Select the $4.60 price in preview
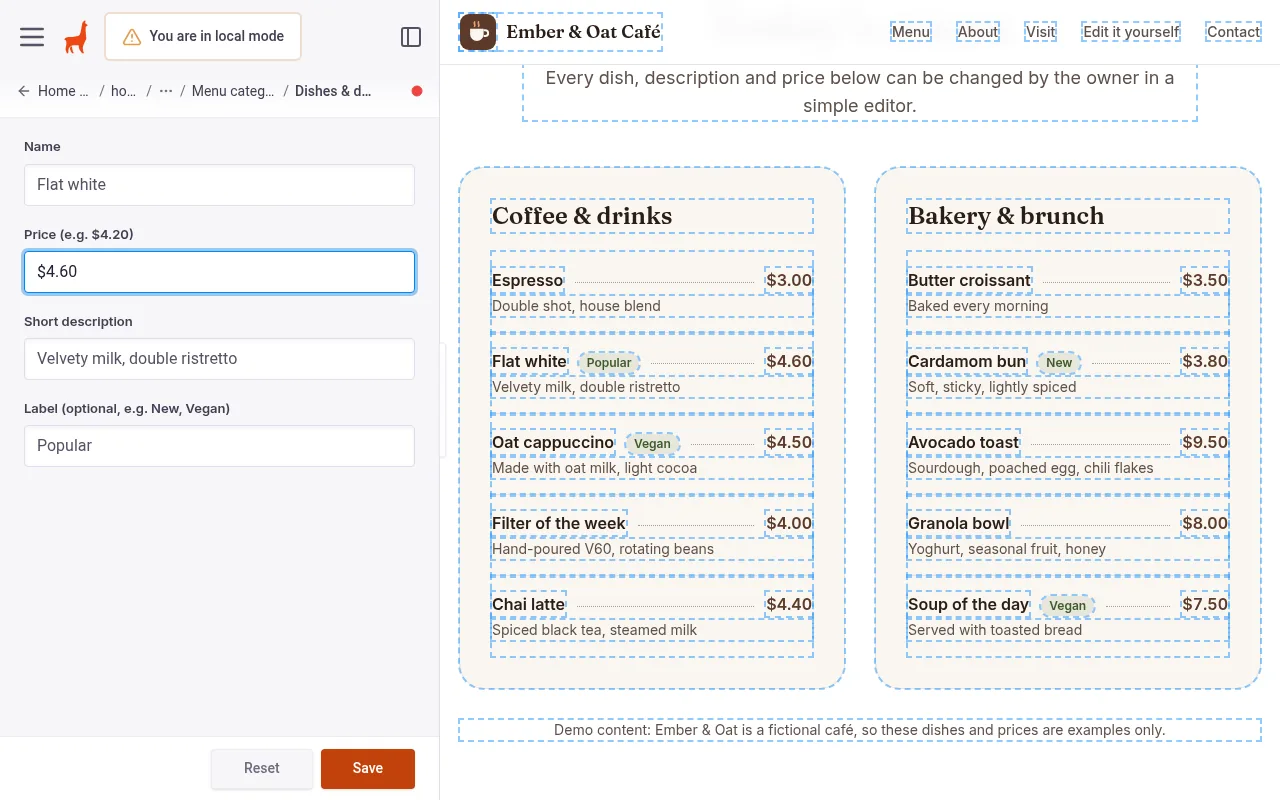This screenshot has width=1280, height=800. pyautogui.click(x=789, y=361)
